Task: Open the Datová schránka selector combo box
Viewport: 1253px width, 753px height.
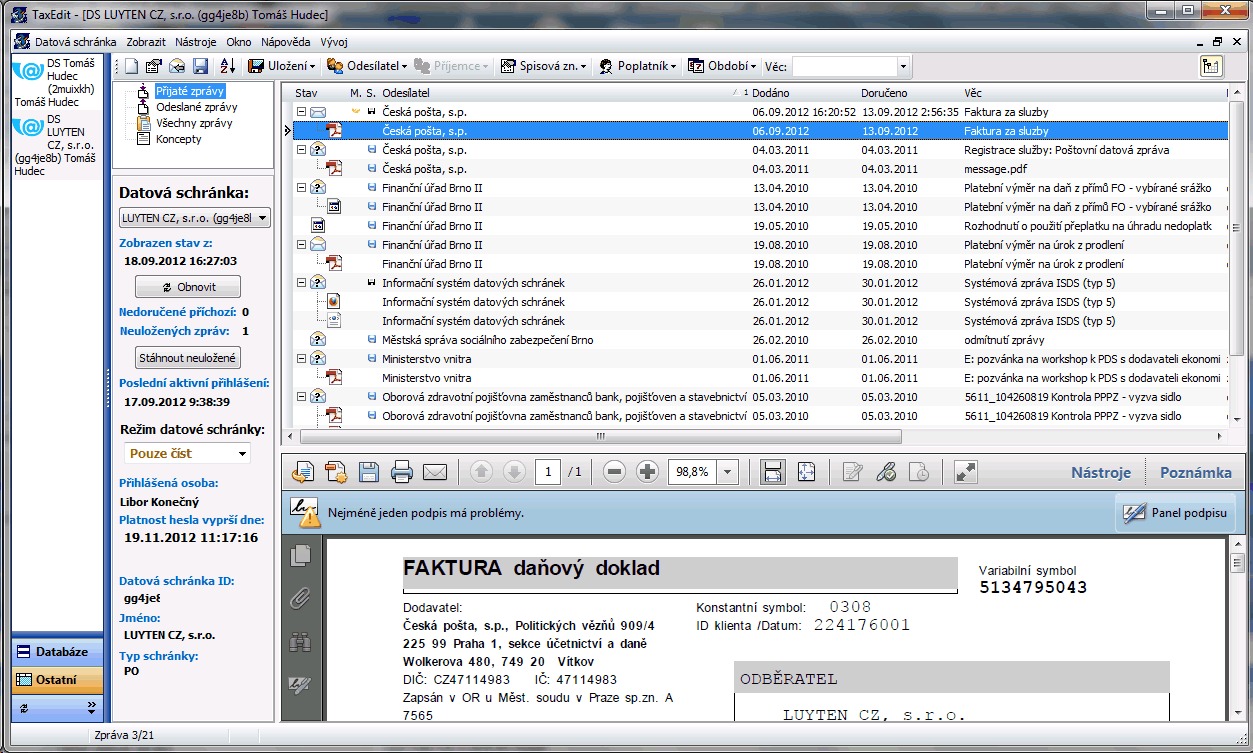Action: pyautogui.click(x=195, y=217)
